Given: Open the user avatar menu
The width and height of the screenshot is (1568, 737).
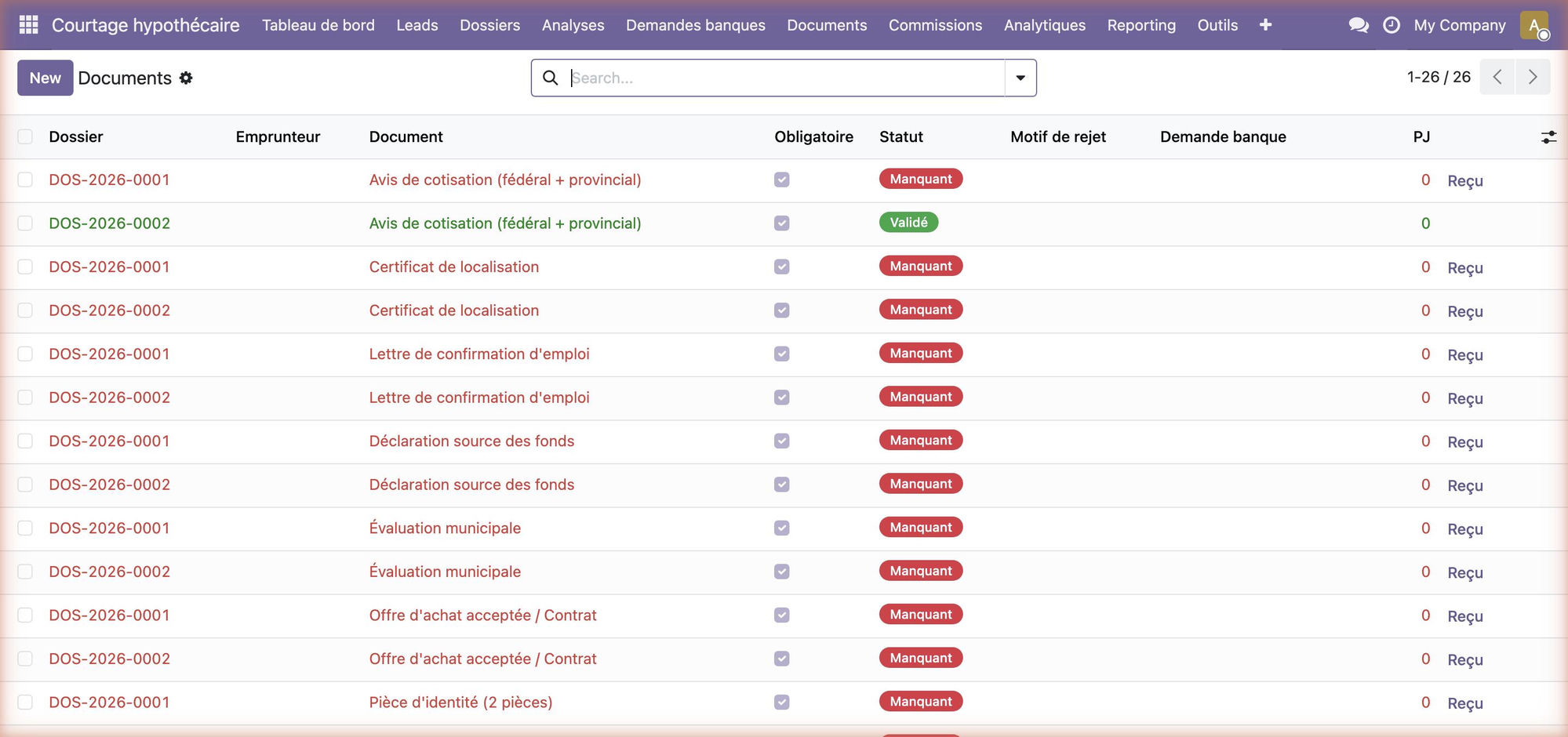Looking at the screenshot, I should pyautogui.click(x=1534, y=25).
